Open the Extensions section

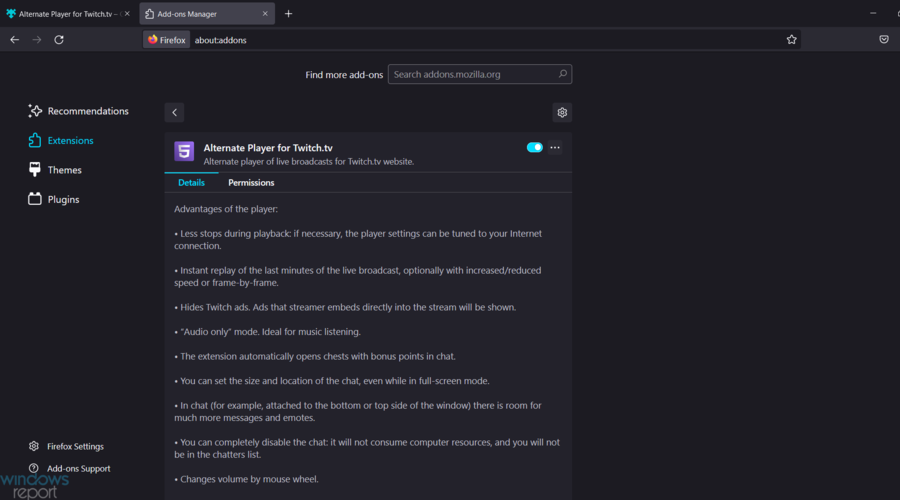tap(61, 140)
